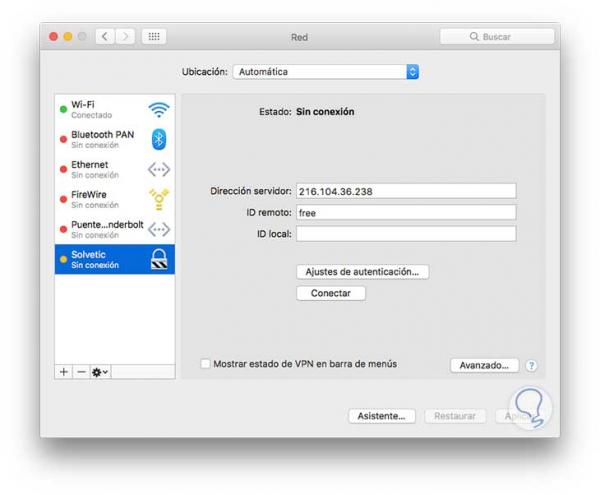Click the Ethernet arrows icon
This screenshot has height=495, width=600.
[x=159, y=169]
